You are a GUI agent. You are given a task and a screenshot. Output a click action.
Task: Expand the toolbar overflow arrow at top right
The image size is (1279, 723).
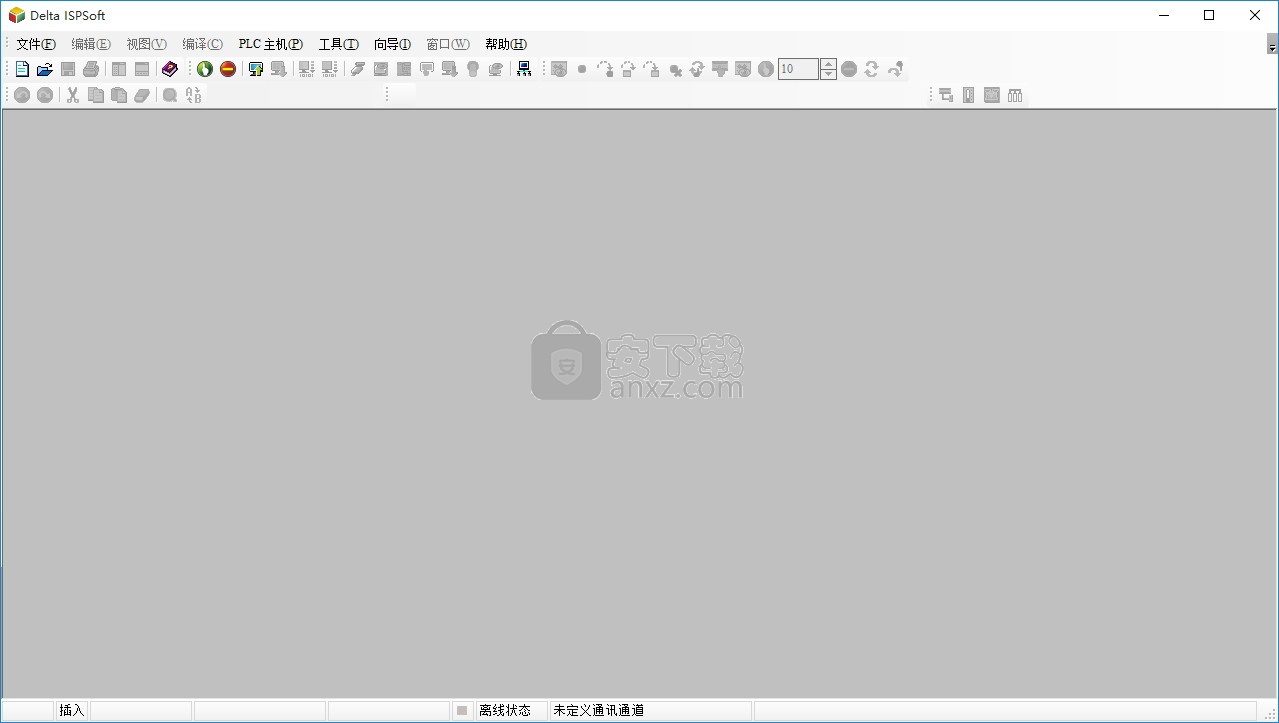pos(1272,45)
